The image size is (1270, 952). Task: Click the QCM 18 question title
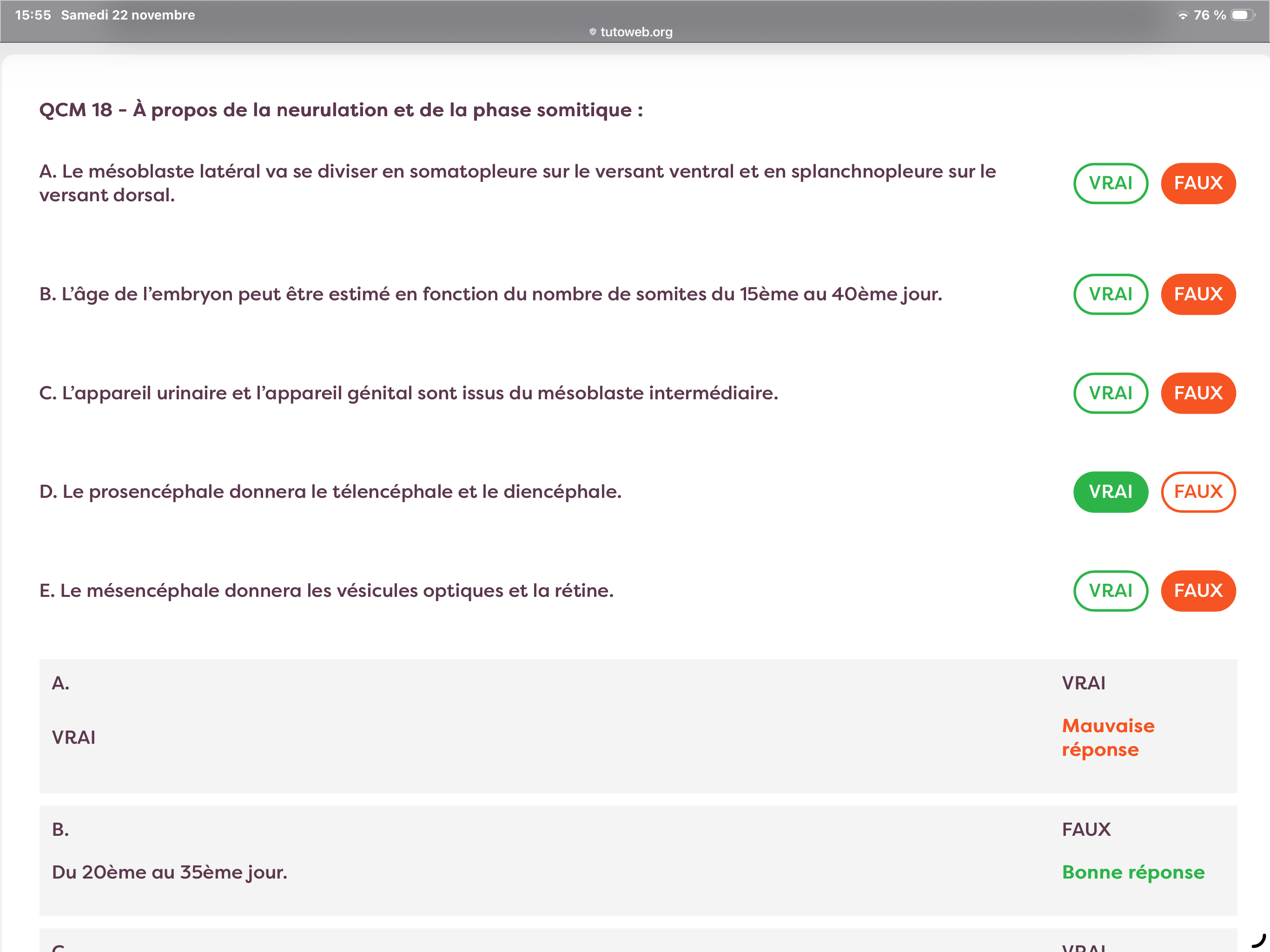pyautogui.click(x=340, y=110)
